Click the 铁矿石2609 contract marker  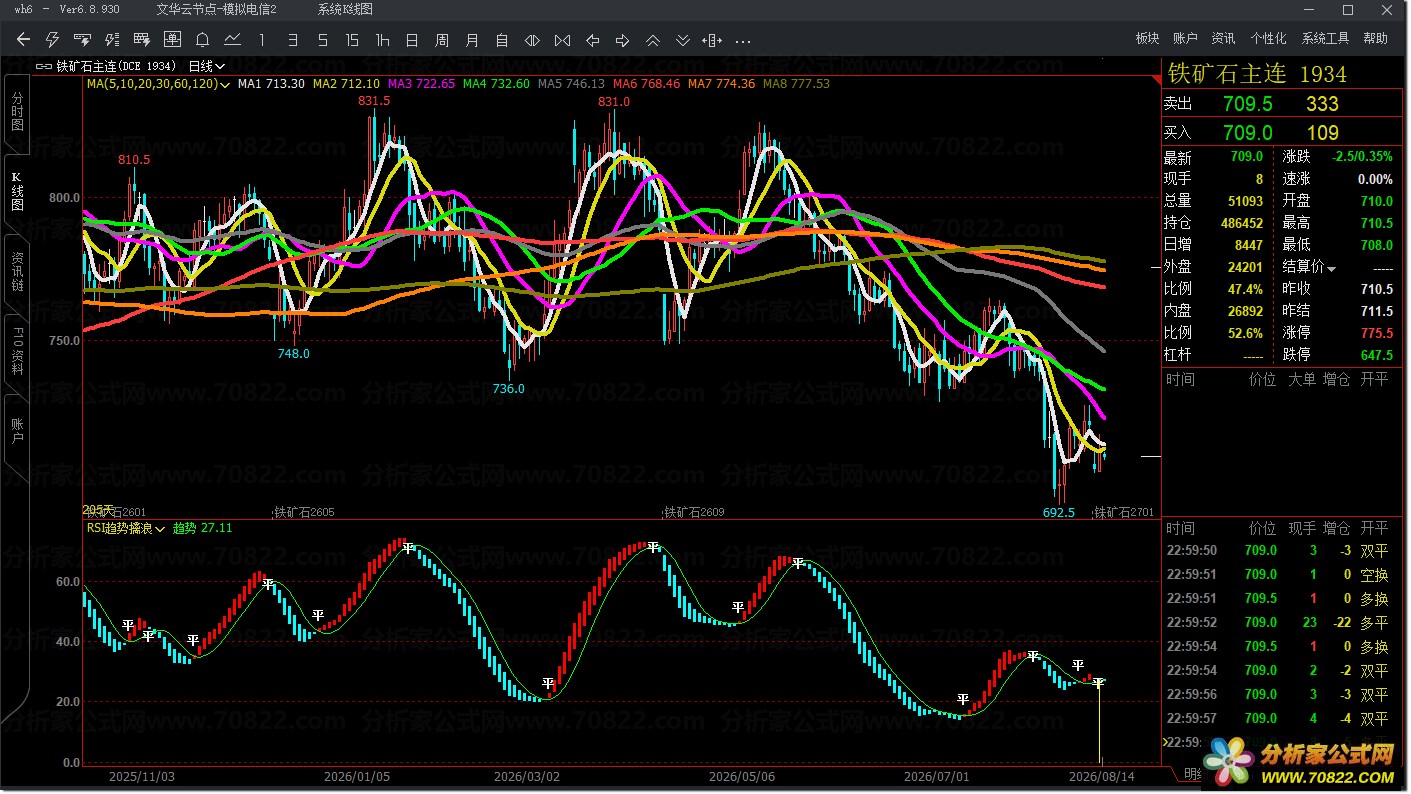(694, 512)
